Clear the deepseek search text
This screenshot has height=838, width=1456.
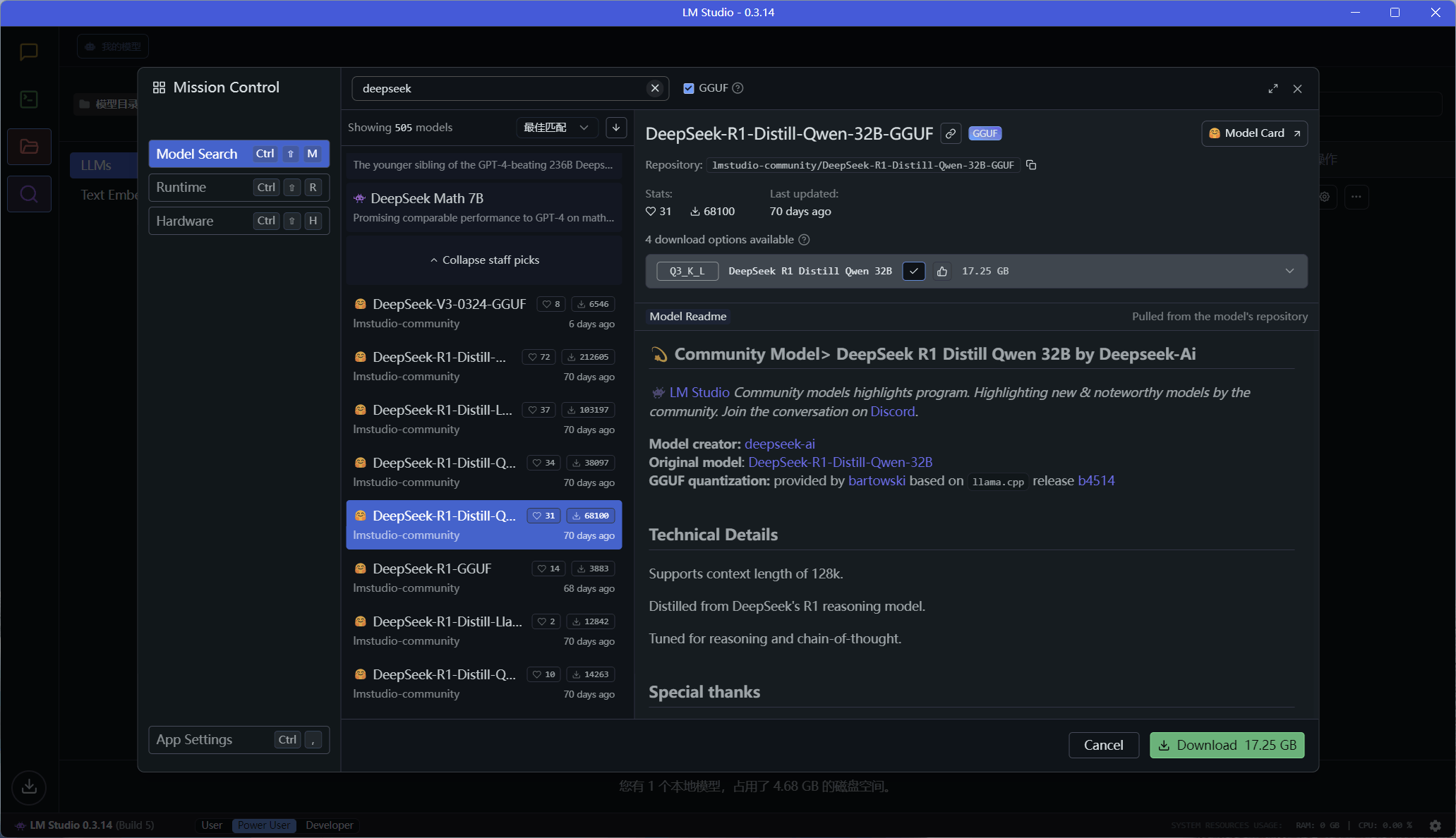pos(655,88)
